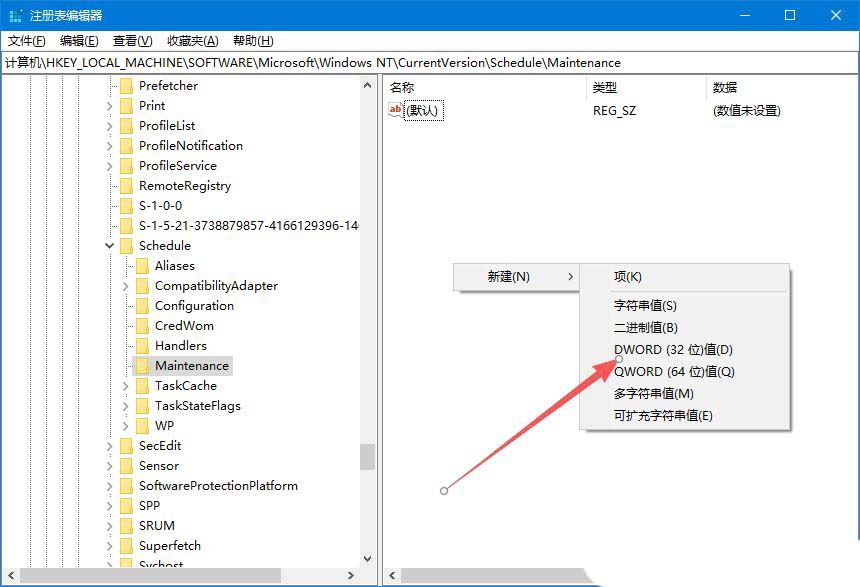Open the 帮助(H) menu

click(253, 41)
